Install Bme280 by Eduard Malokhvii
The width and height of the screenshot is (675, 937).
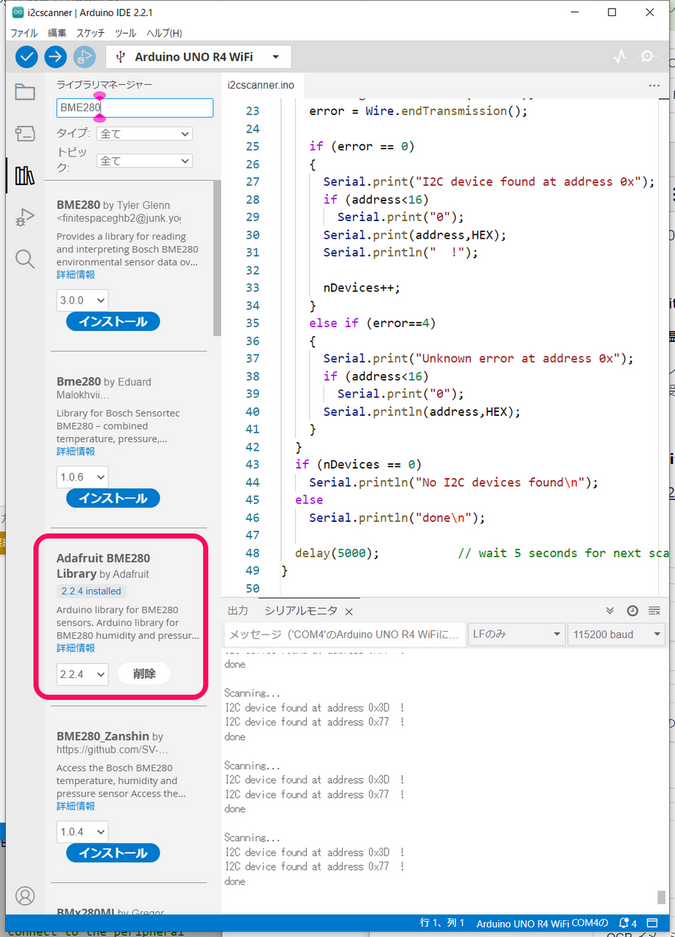[x=113, y=498]
